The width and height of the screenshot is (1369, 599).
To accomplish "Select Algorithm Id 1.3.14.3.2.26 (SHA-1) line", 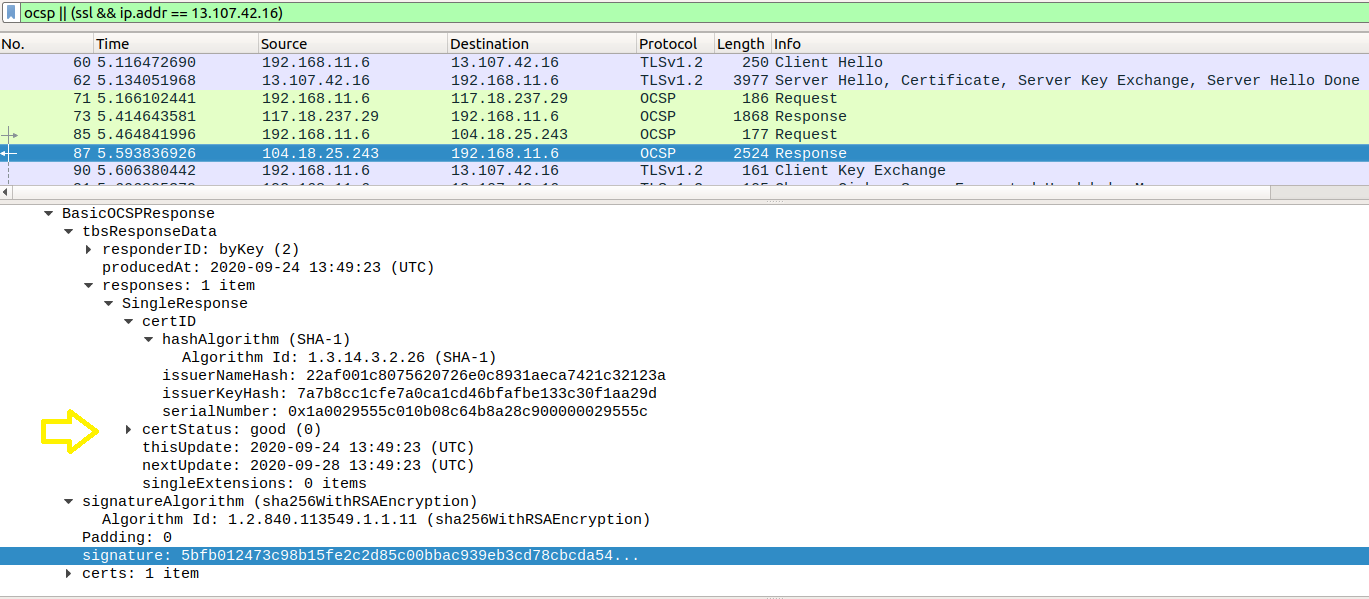I will 339,357.
